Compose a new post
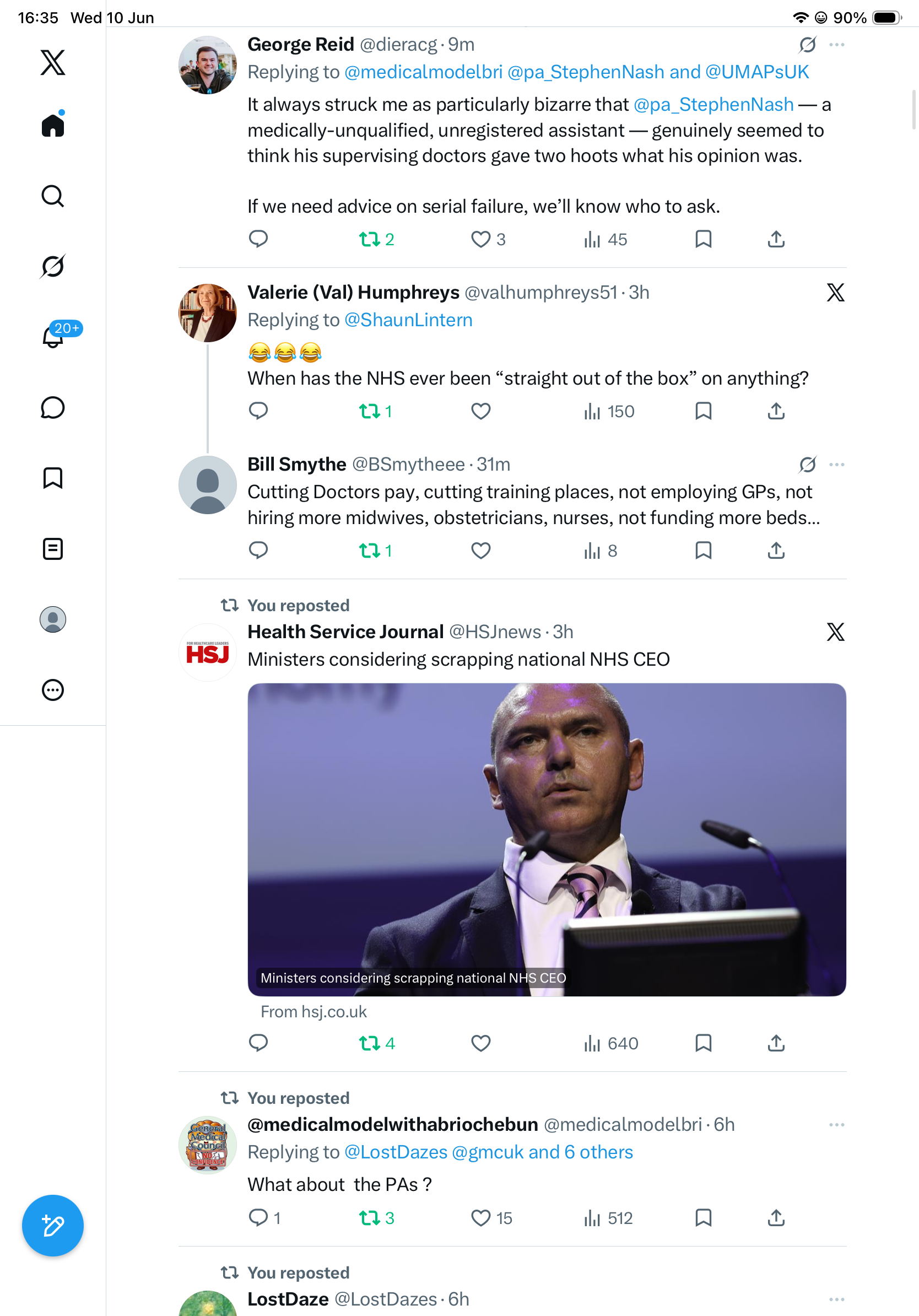The image size is (919, 1316). pyautogui.click(x=53, y=1226)
